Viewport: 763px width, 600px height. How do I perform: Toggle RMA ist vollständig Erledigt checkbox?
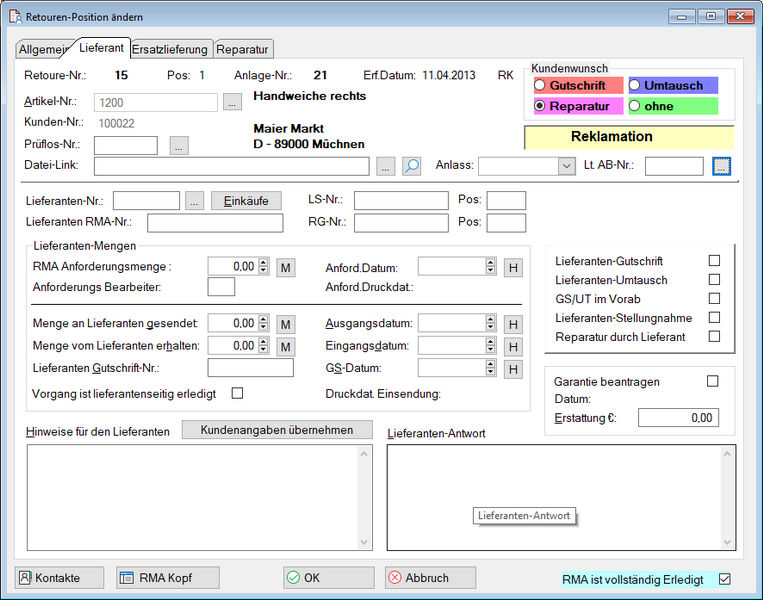725,579
